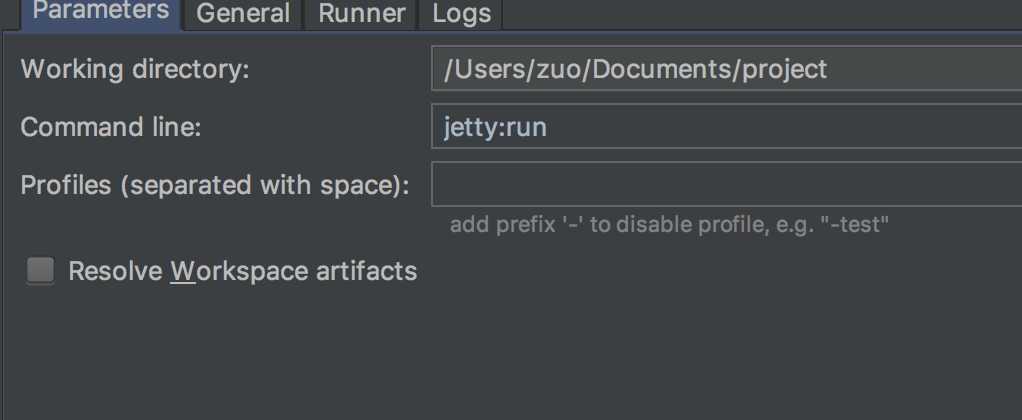This screenshot has width=1022, height=420.
Task: Click the 'Profiles (separated with space):' label
Action: (x=215, y=186)
